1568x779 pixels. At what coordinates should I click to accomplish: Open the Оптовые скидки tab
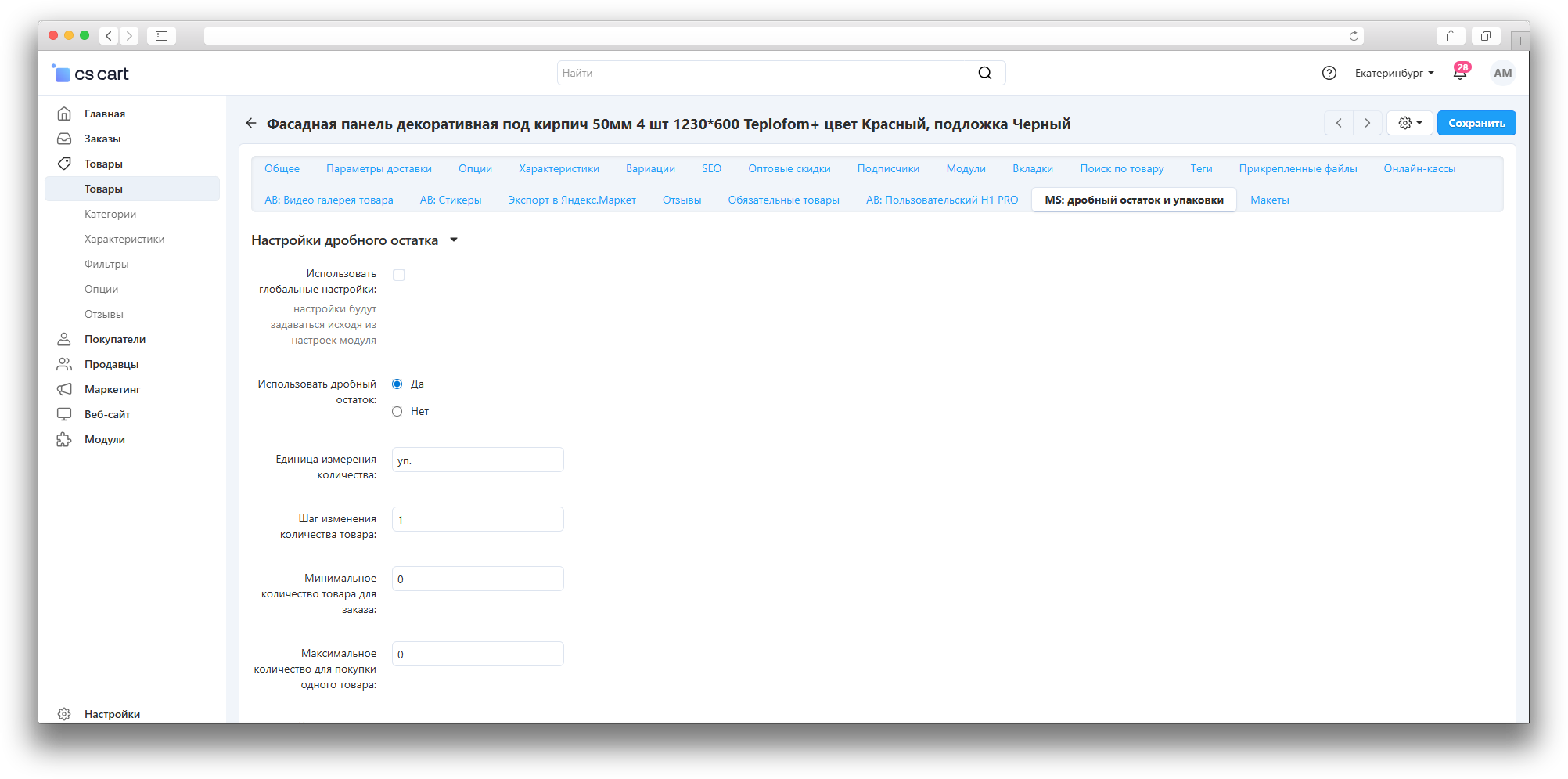point(789,168)
